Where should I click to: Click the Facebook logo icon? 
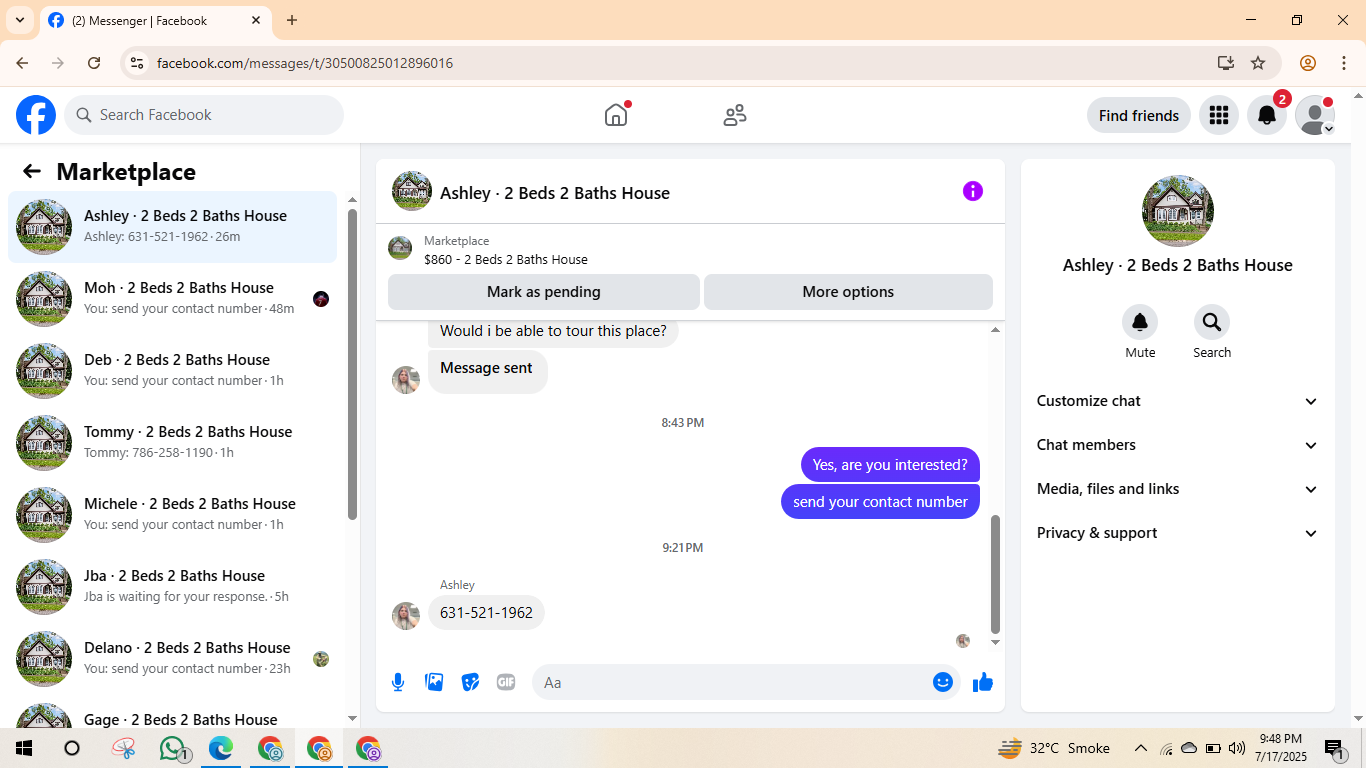tap(36, 115)
